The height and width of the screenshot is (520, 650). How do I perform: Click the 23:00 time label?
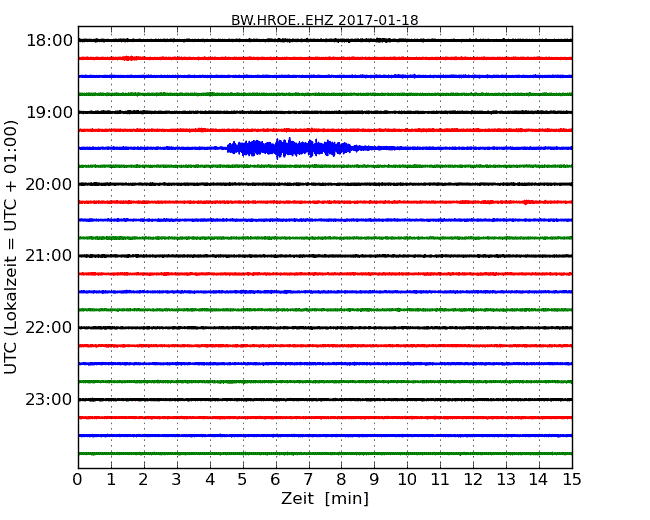click(49, 399)
